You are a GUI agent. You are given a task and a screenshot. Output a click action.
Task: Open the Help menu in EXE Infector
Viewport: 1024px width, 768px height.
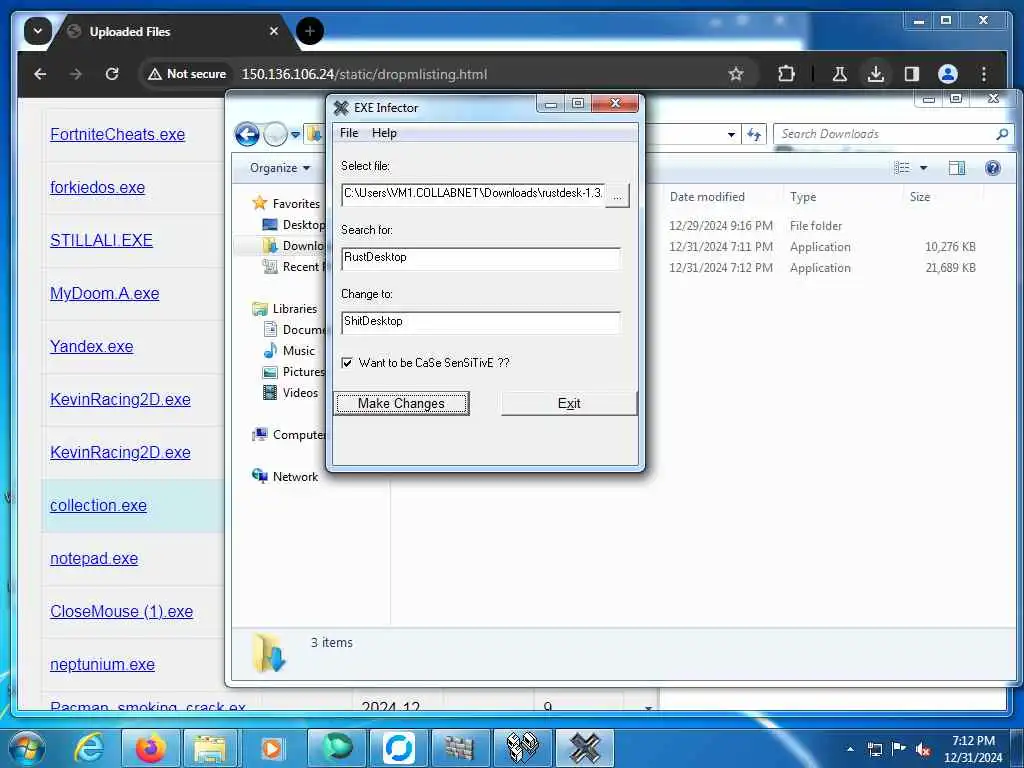[384, 133]
